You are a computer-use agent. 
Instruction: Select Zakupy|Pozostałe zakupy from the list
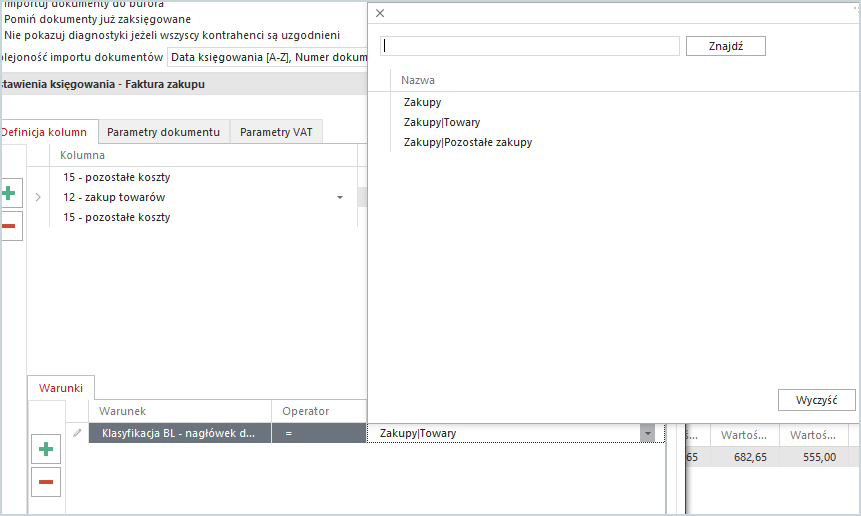[x=468, y=142]
